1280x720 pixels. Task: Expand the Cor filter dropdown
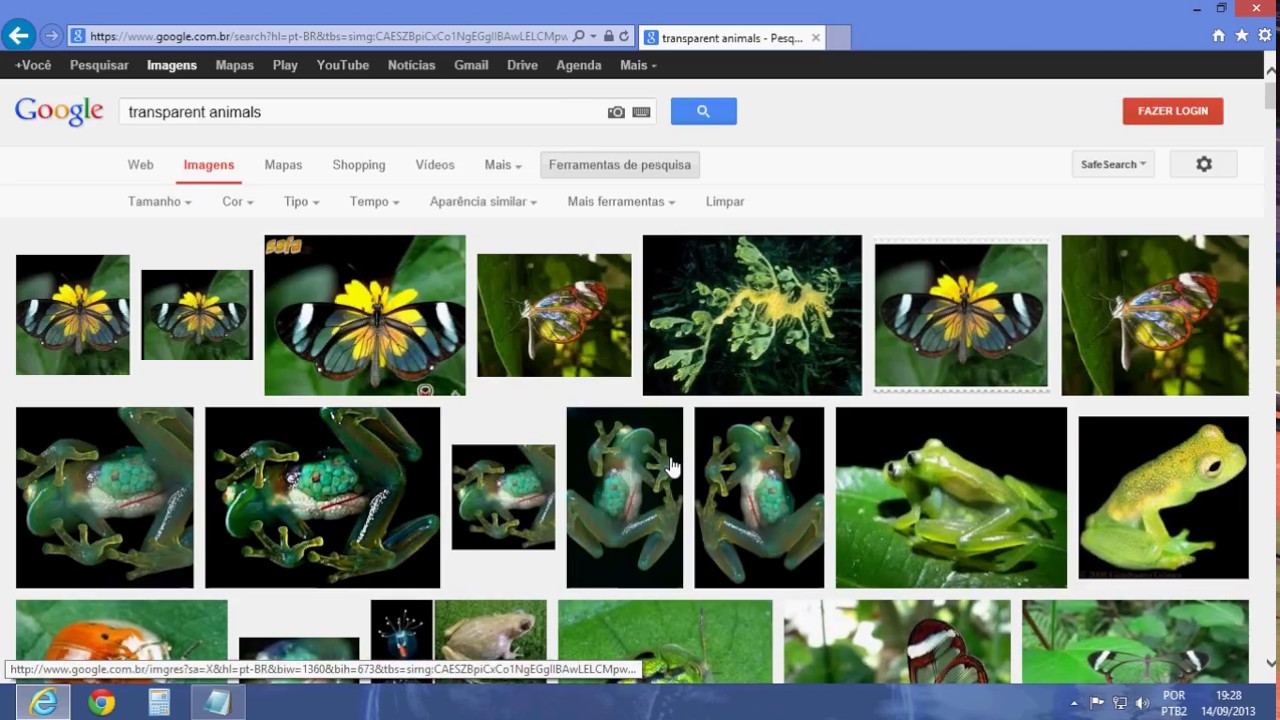[238, 201]
